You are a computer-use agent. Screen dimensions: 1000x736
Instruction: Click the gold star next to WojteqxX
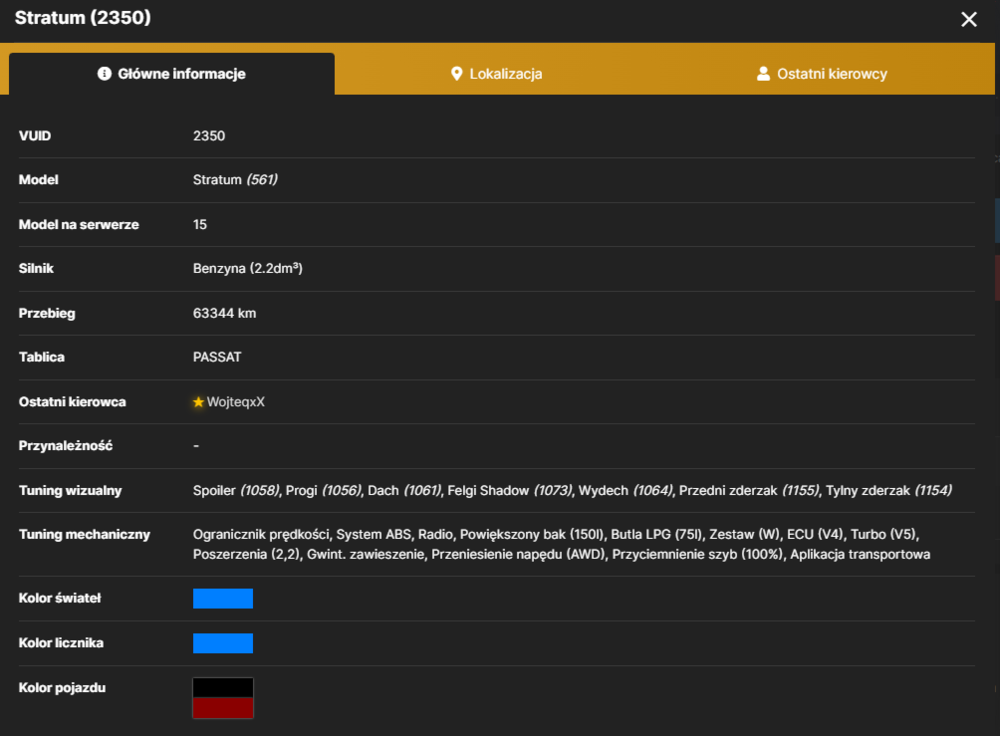coord(198,402)
